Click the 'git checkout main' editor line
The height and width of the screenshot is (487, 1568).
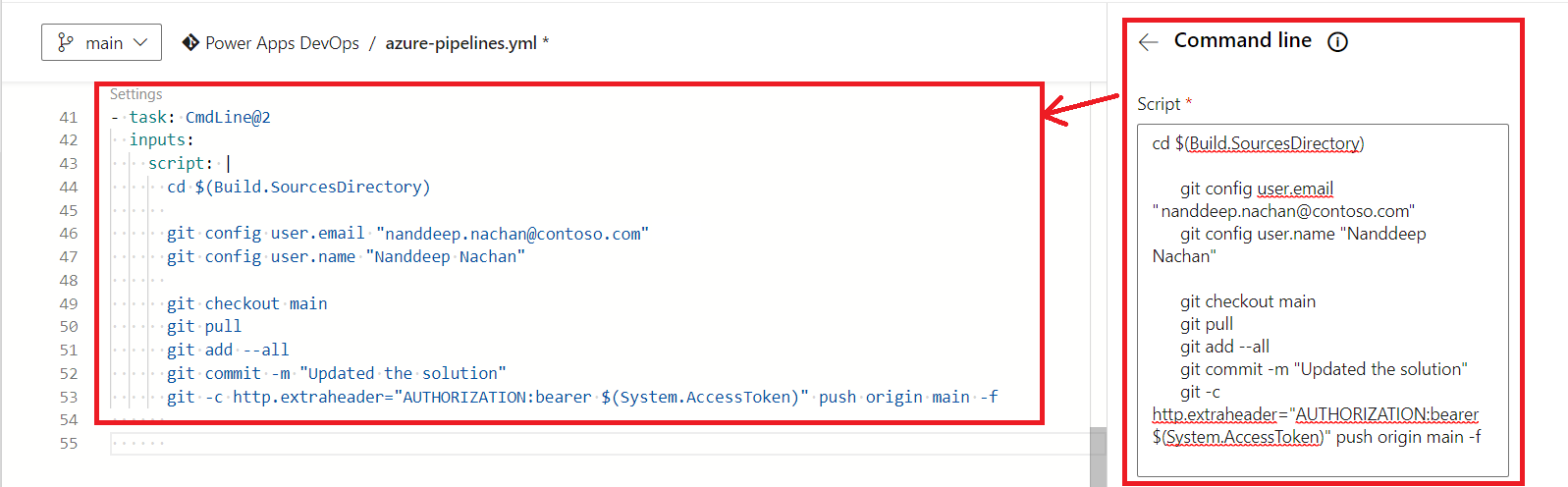tap(246, 303)
